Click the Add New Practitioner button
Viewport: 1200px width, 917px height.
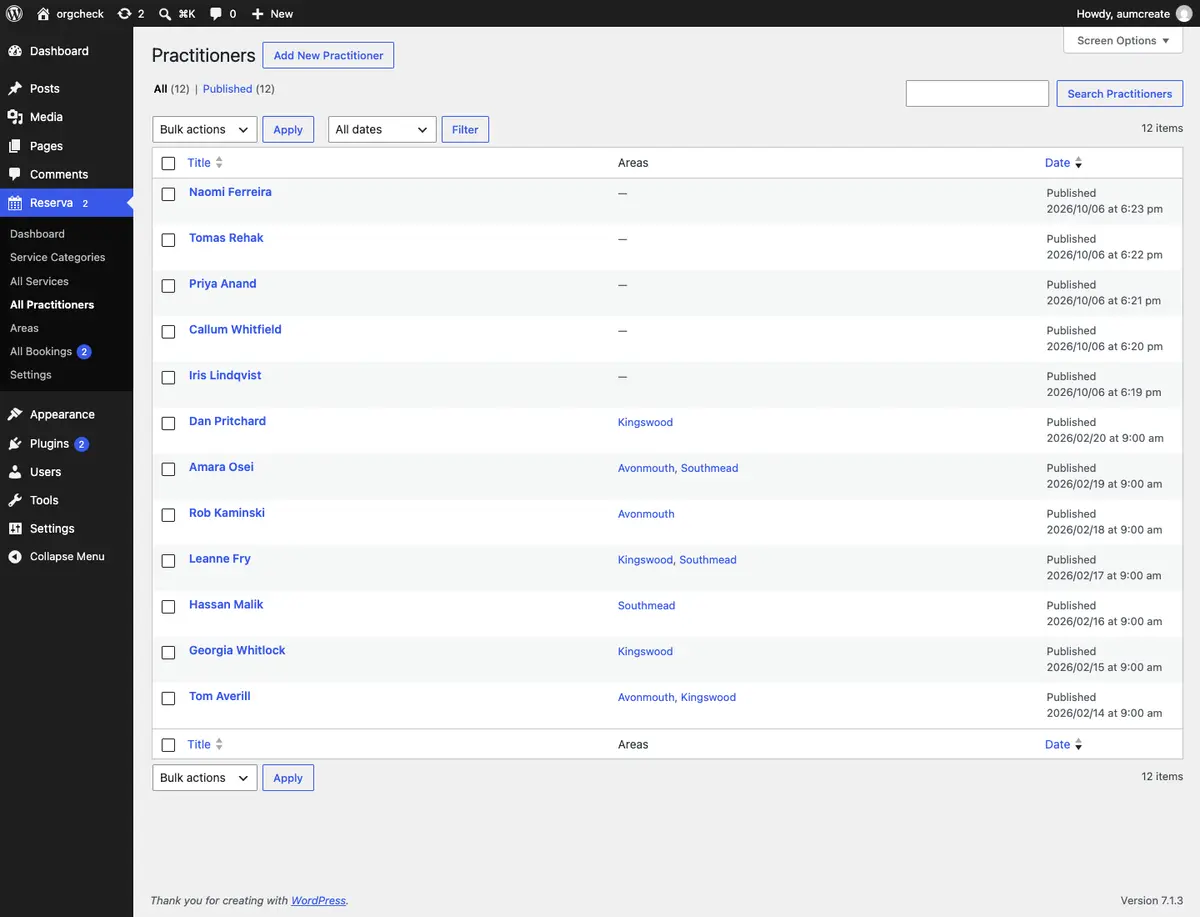(x=328, y=55)
